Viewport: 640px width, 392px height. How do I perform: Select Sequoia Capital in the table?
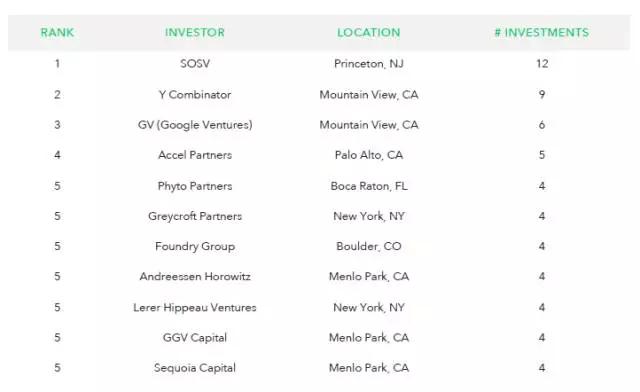195,368
